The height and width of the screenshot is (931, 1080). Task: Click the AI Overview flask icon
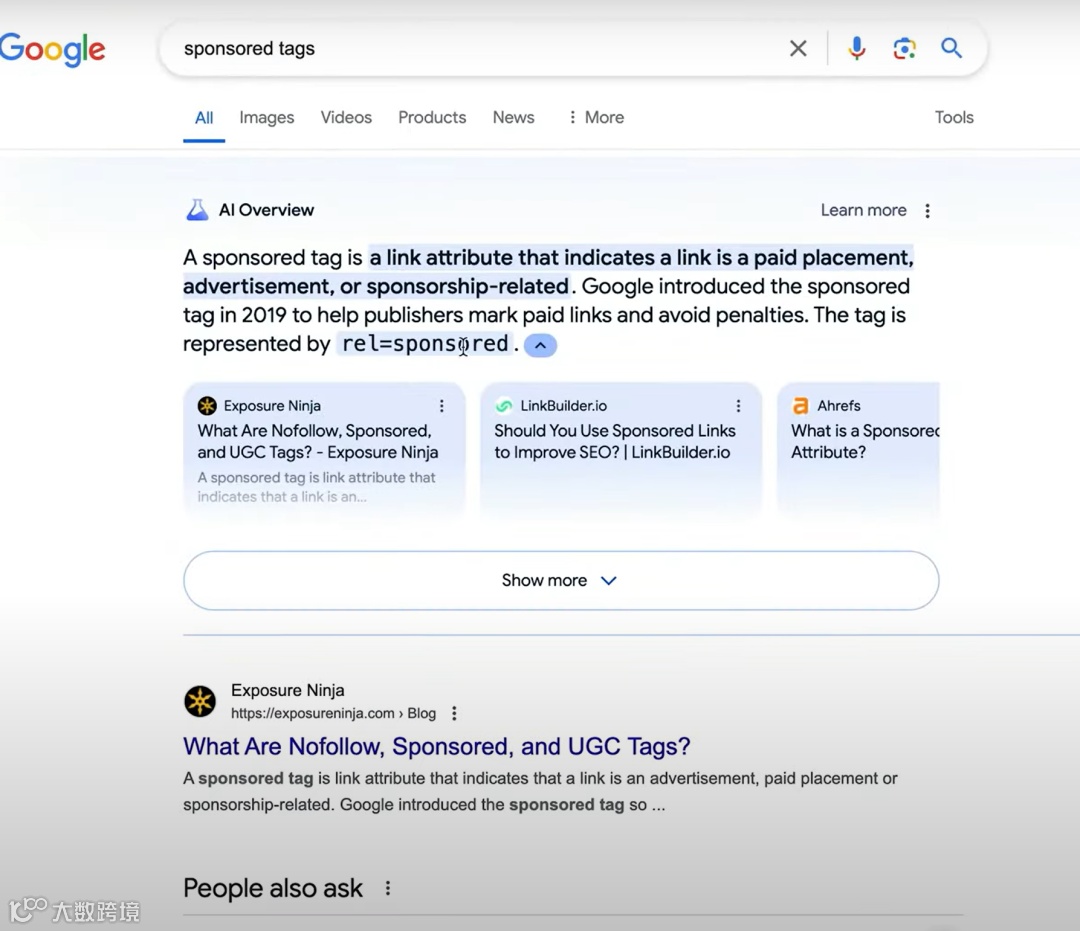197,210
